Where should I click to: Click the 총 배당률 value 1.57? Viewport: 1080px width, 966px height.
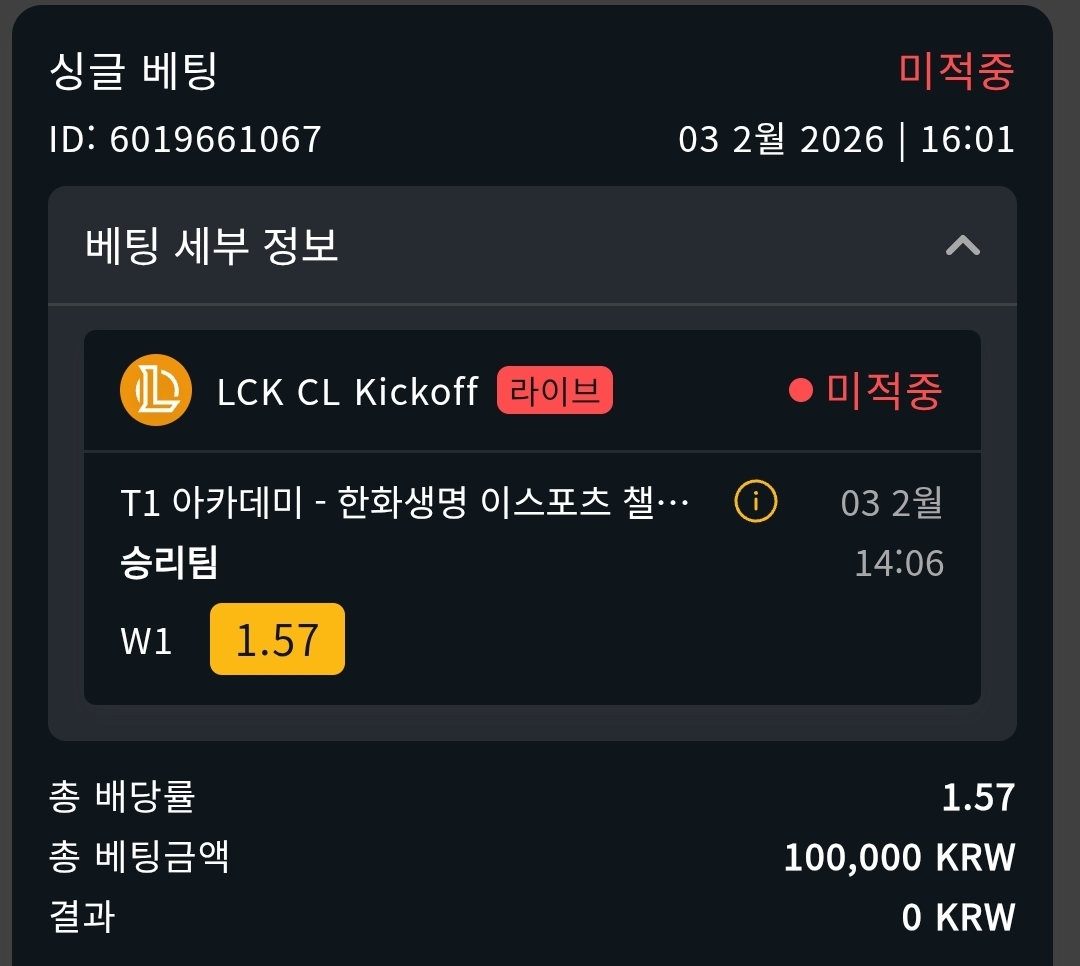pos(978,797)
